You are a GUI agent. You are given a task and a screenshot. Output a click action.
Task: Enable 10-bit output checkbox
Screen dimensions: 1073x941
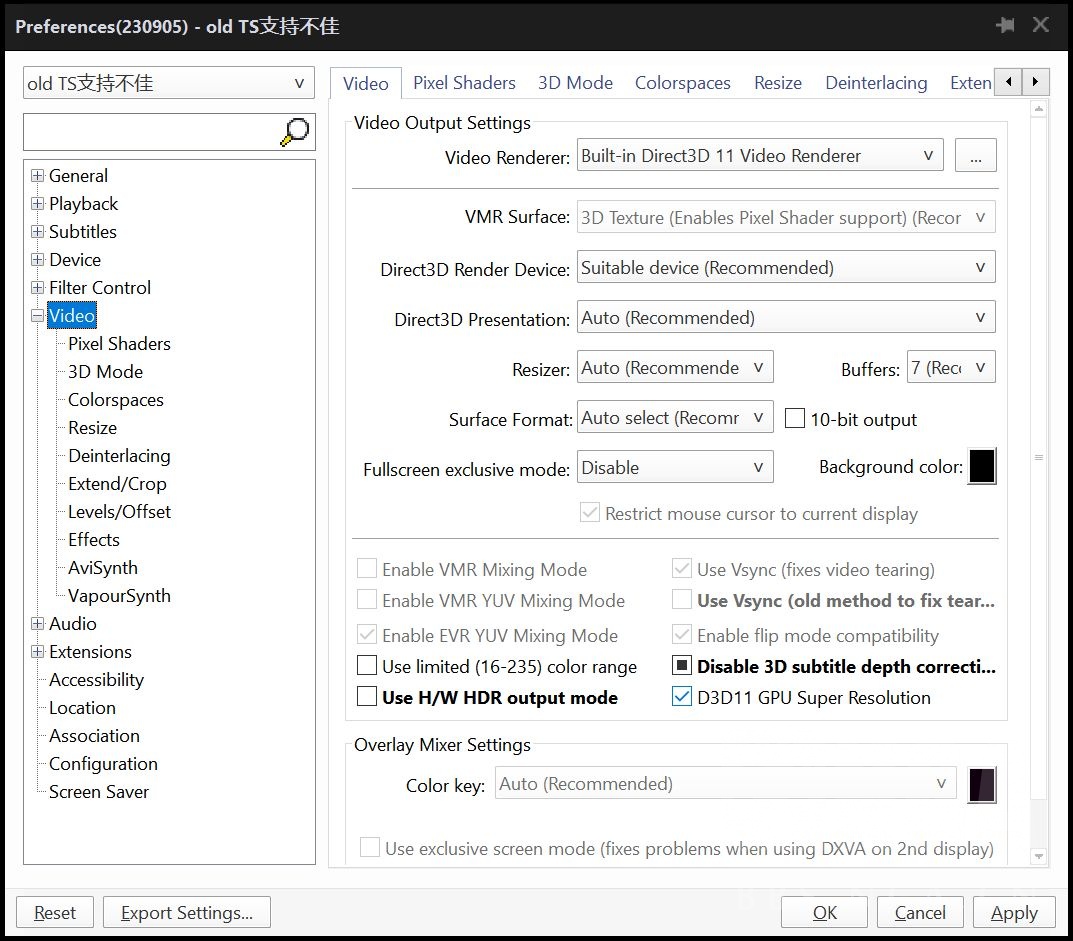point(795,419)
